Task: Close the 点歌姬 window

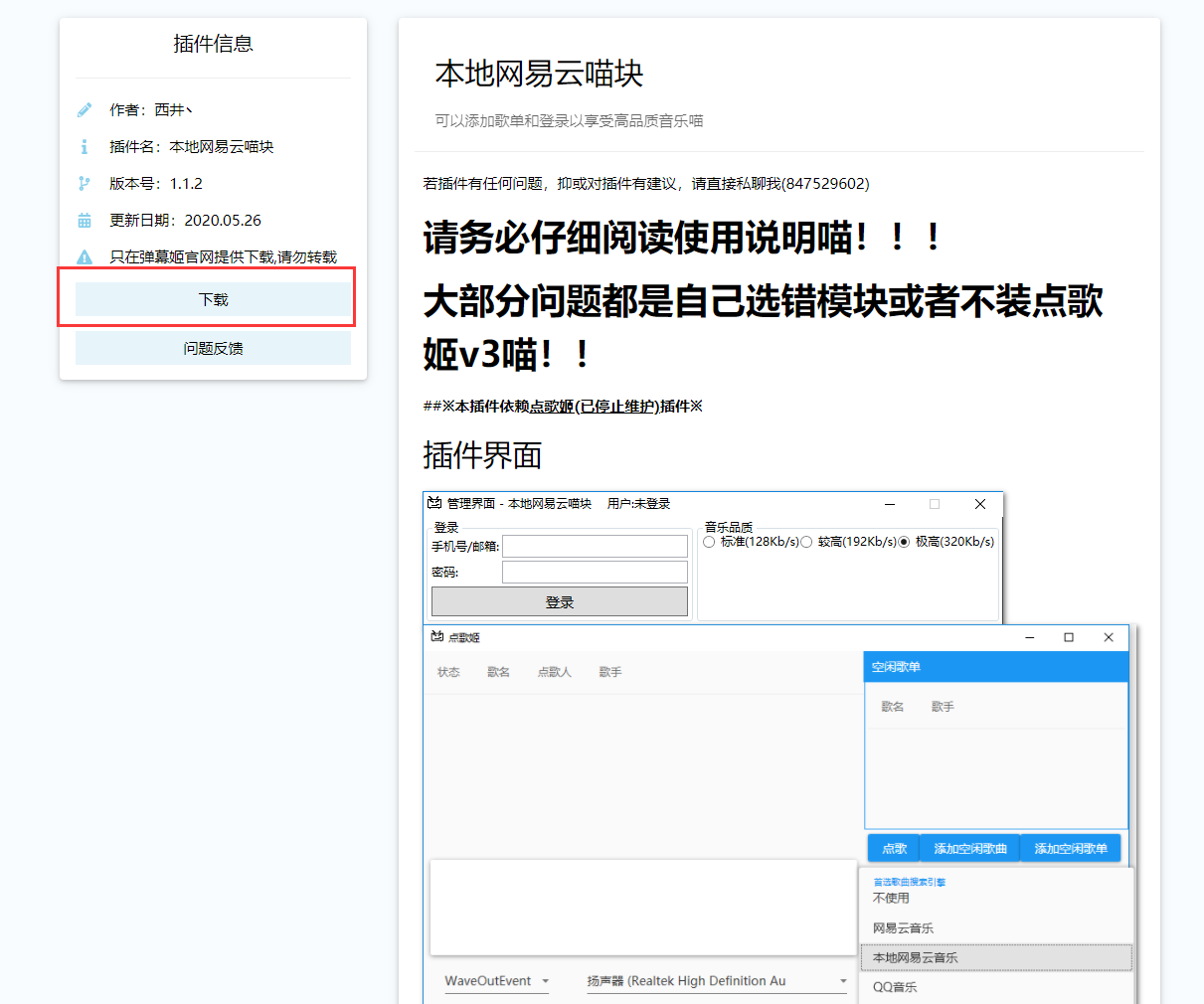Action: point(1109,637)
